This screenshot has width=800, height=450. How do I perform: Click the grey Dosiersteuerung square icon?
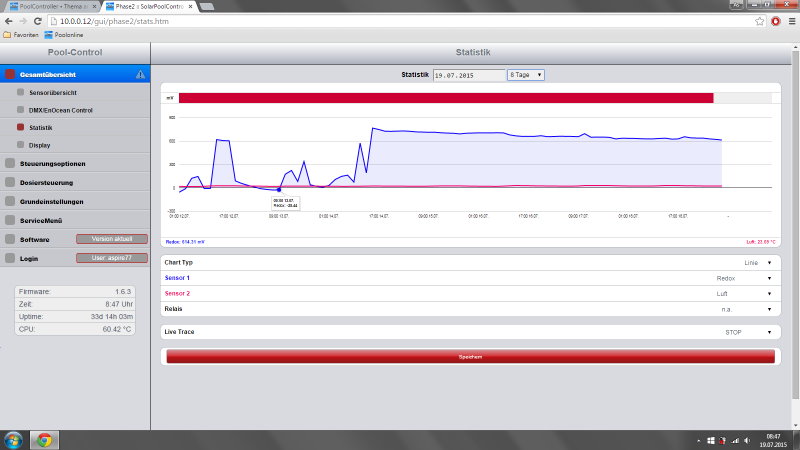point(10,182)
